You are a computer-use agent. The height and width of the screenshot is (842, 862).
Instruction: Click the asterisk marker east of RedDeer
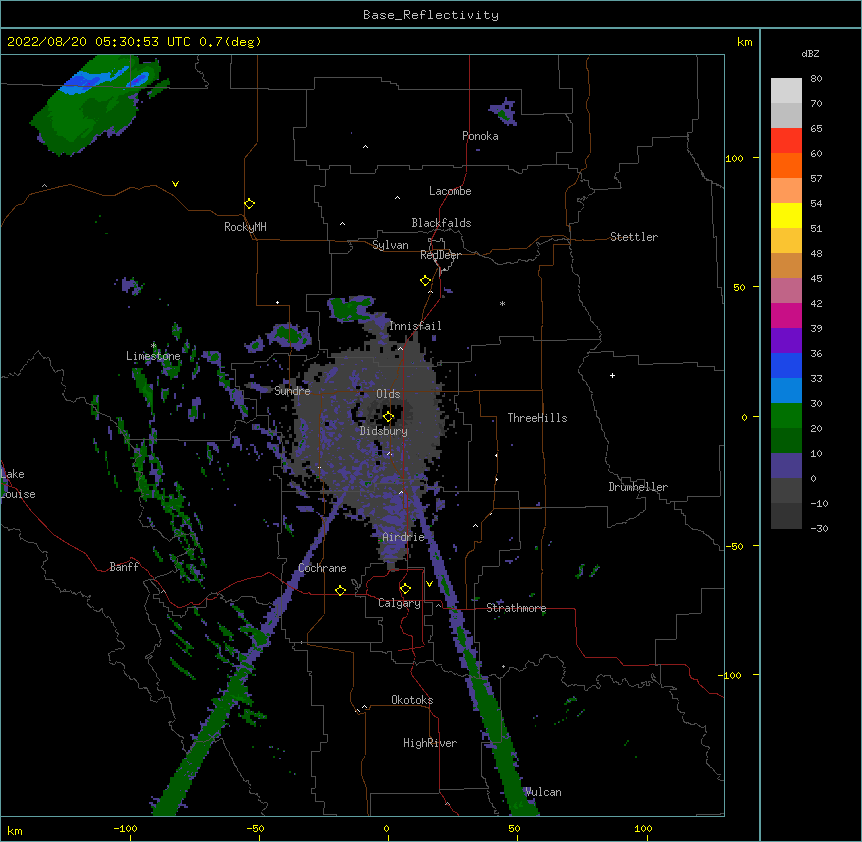click(502, 303)
